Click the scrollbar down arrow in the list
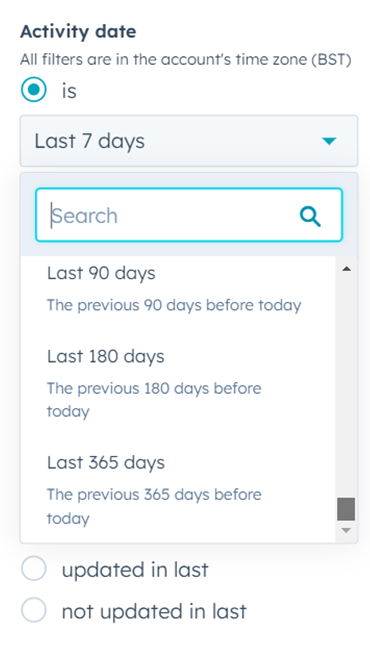The height and width of the screenshot is (652, 370). [346, 530]
